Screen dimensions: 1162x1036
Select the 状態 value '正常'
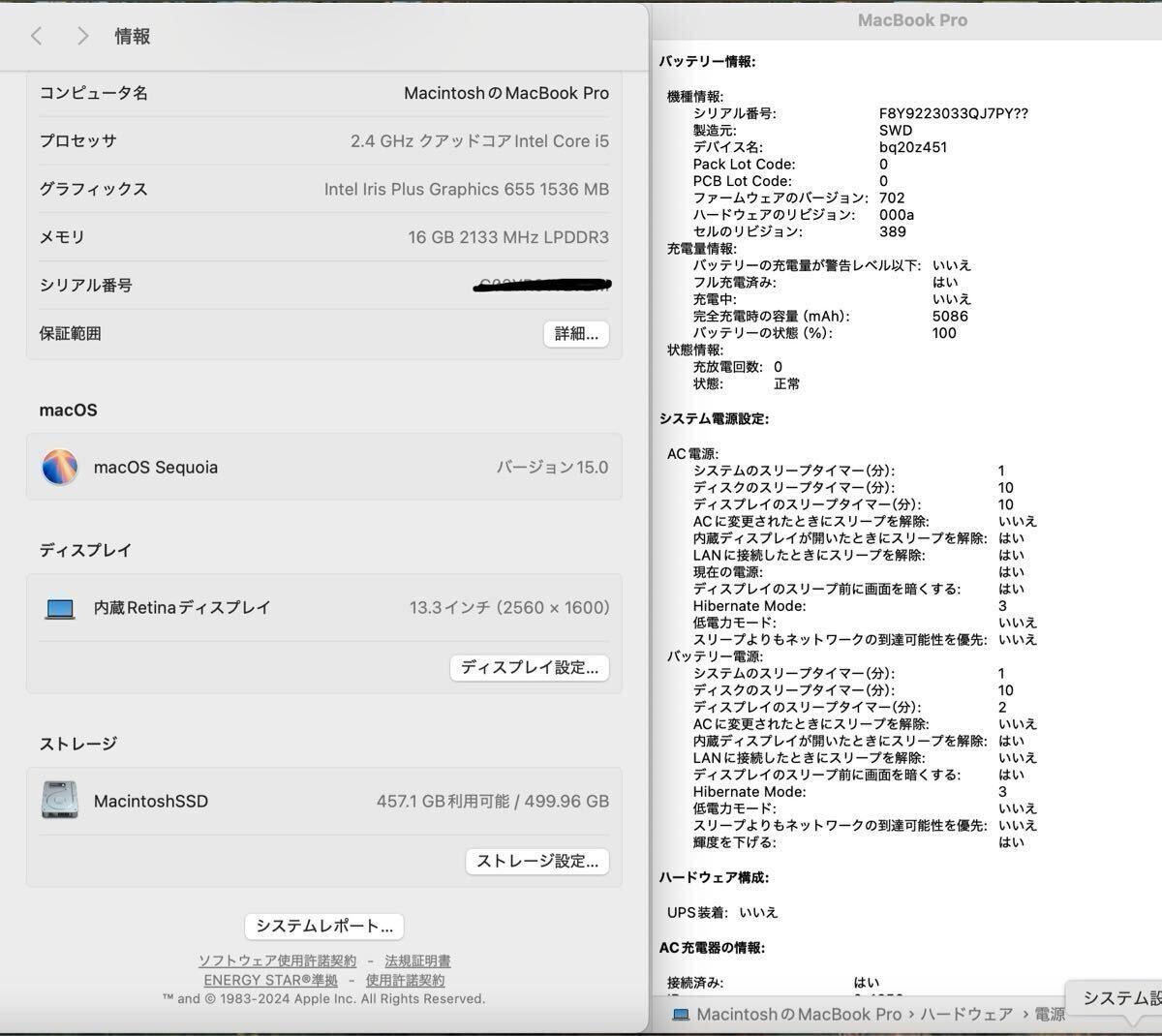(x=787, y=383)
